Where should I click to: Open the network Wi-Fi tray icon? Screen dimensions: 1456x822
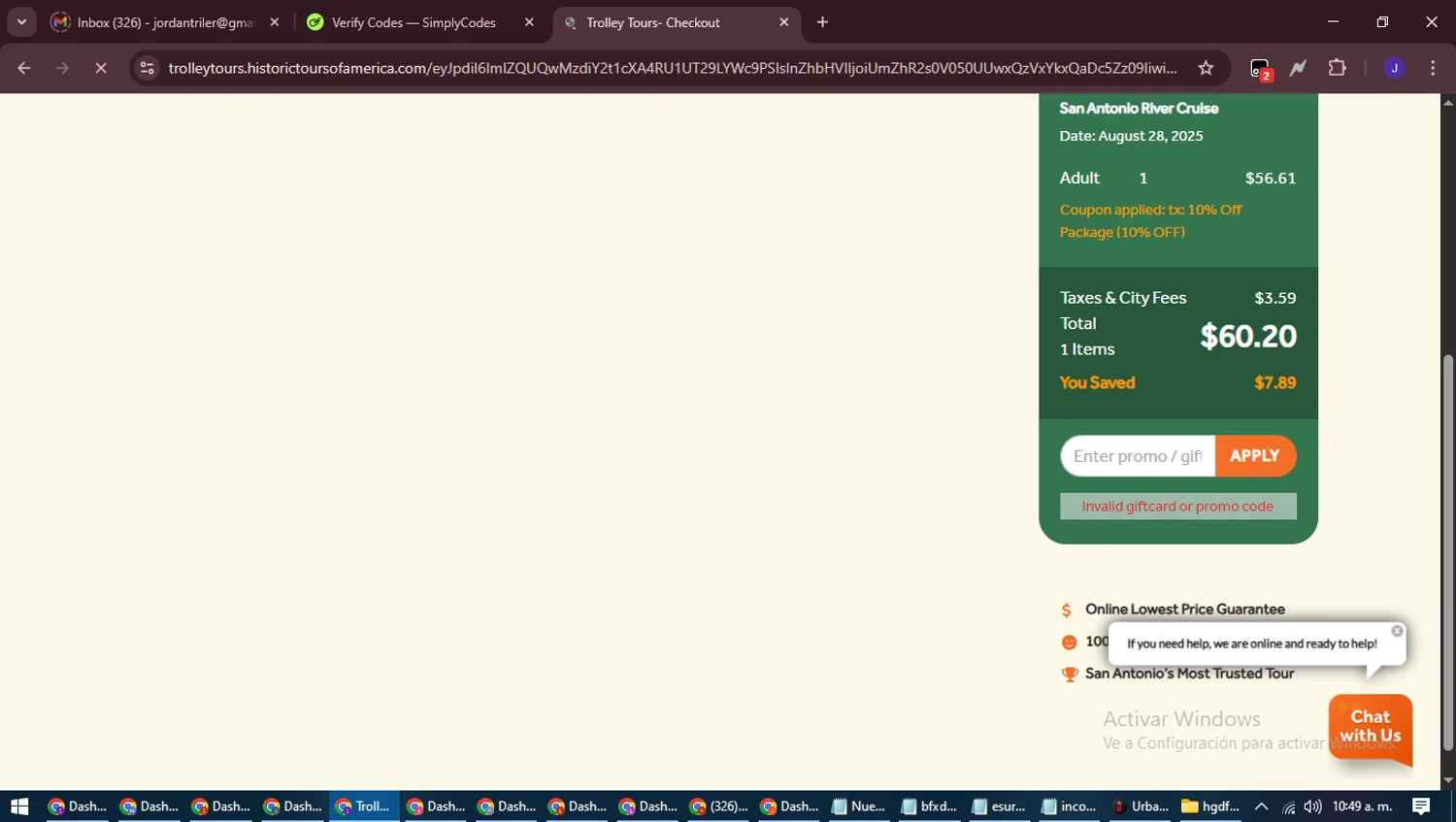point(1288,807)
